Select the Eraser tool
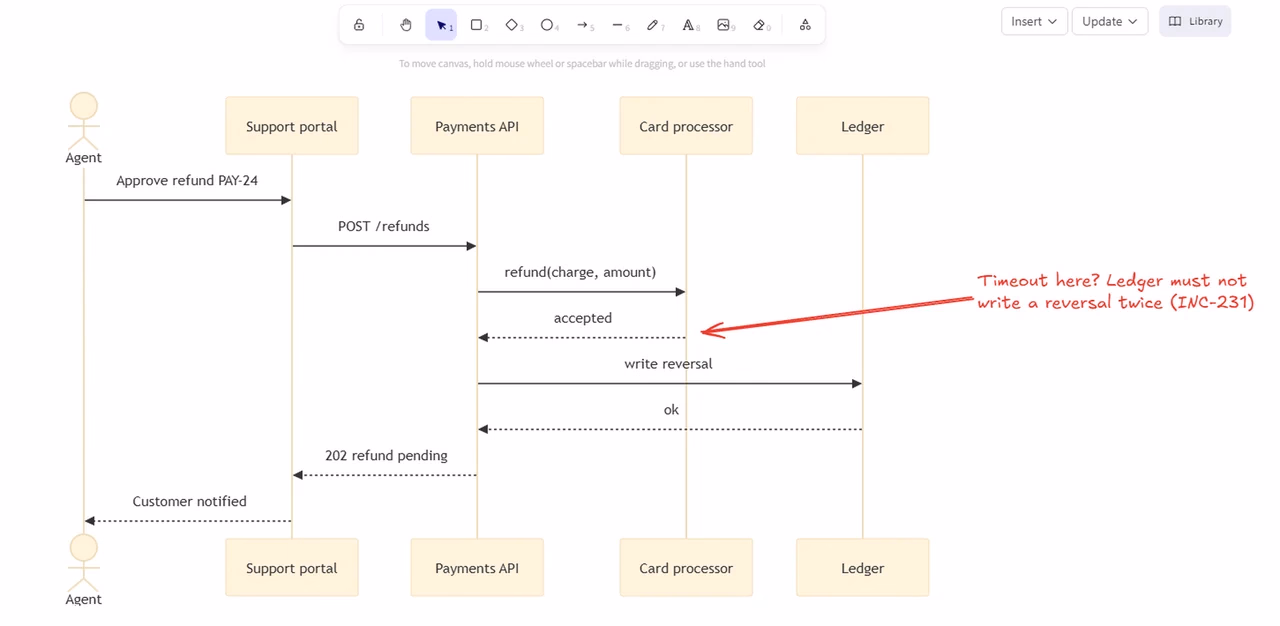 (x=759, y=25)
